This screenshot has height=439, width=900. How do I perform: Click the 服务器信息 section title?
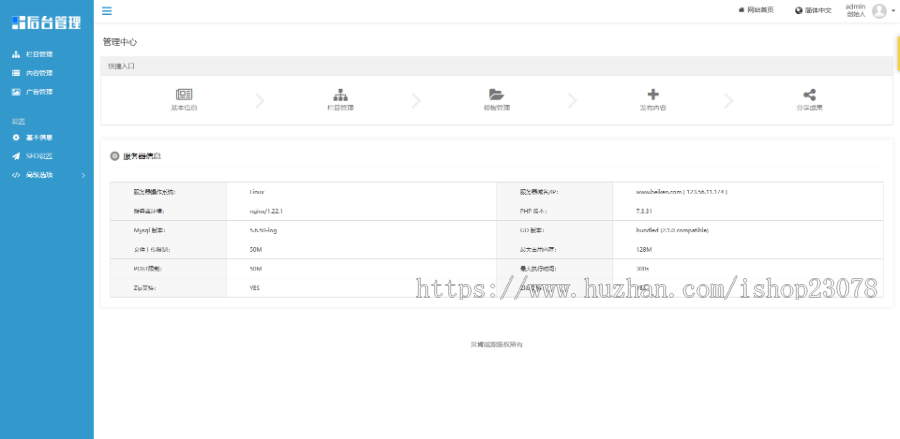click(142, 156)
